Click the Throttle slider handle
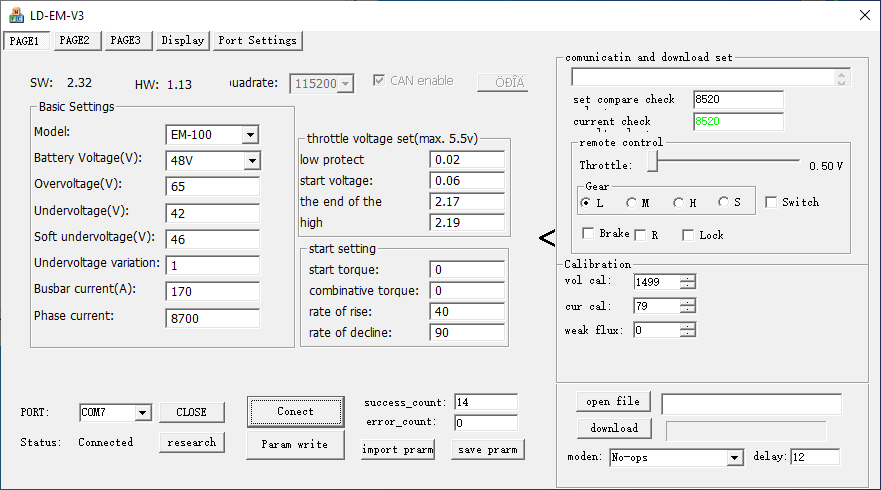881x490 pixels. coord(652,163)
